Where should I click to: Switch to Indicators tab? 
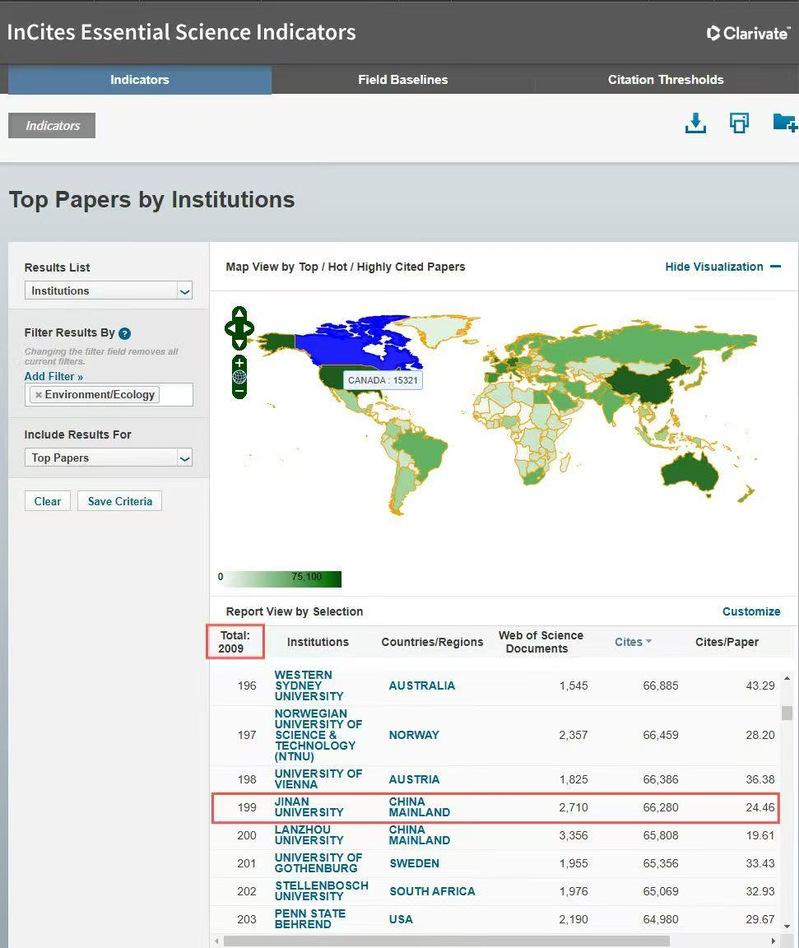click(140, 80)
